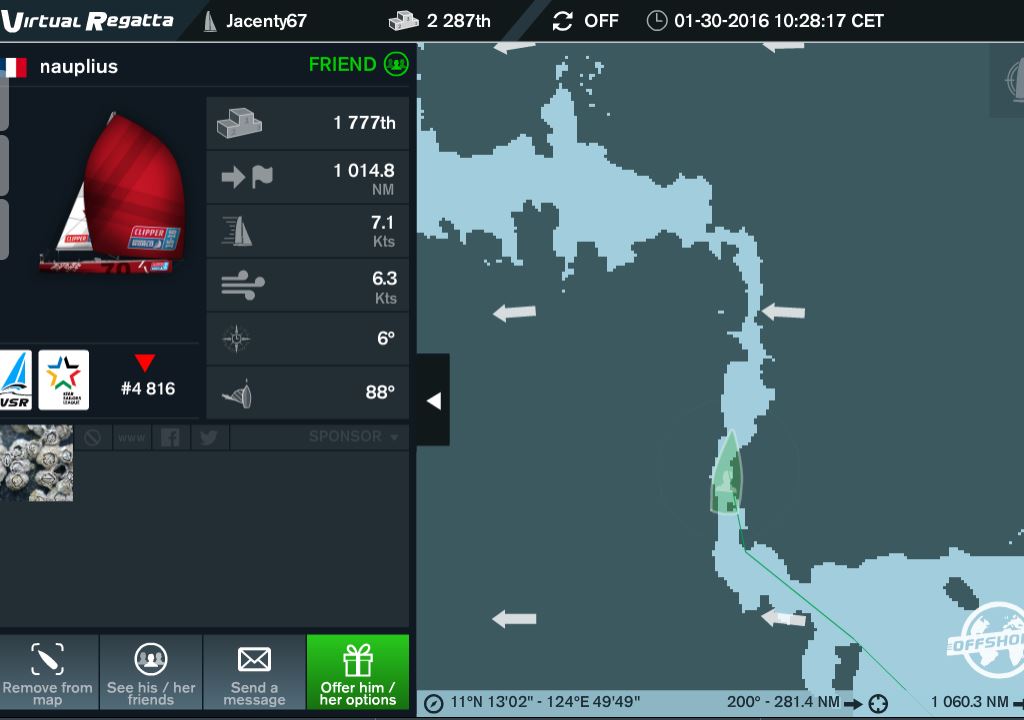The width and height of the screenshot is (1024, 720).
Task: Click the disabled block icon
Action: click(93, 437)
